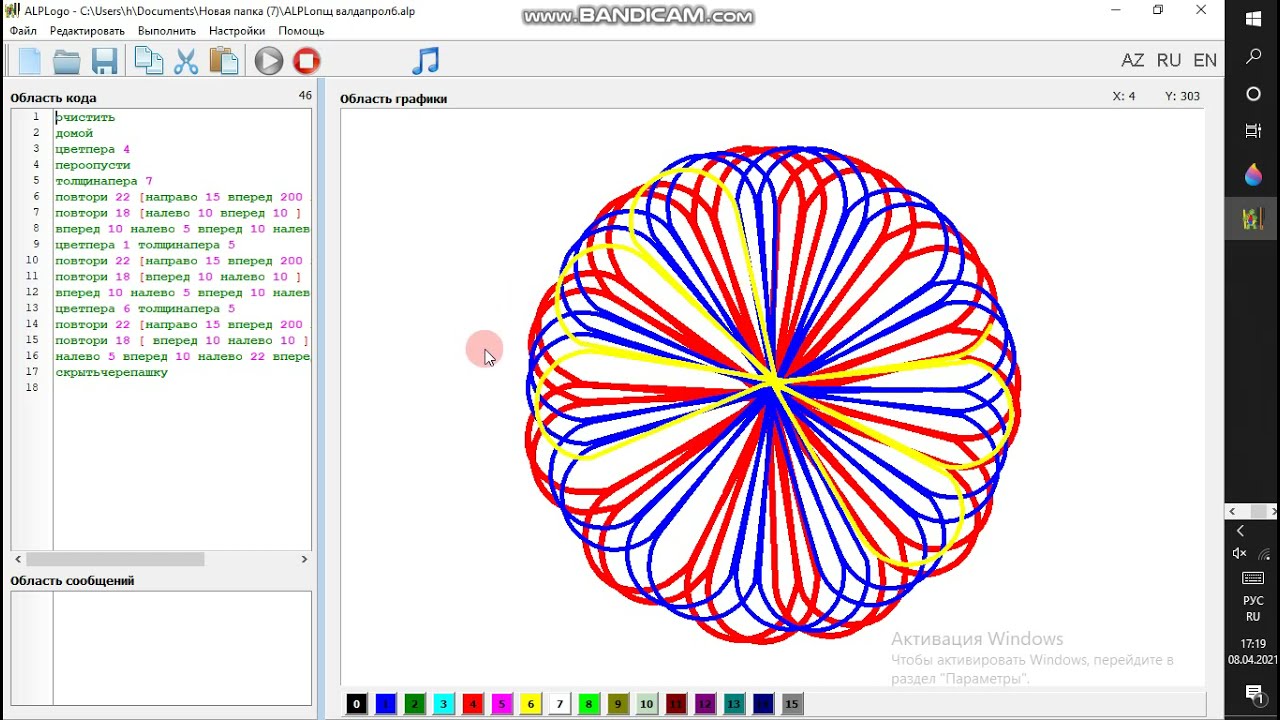Viewport: 1280px width, 720px height.
Task: Click the New file icon
Action: tap(30, 61)
